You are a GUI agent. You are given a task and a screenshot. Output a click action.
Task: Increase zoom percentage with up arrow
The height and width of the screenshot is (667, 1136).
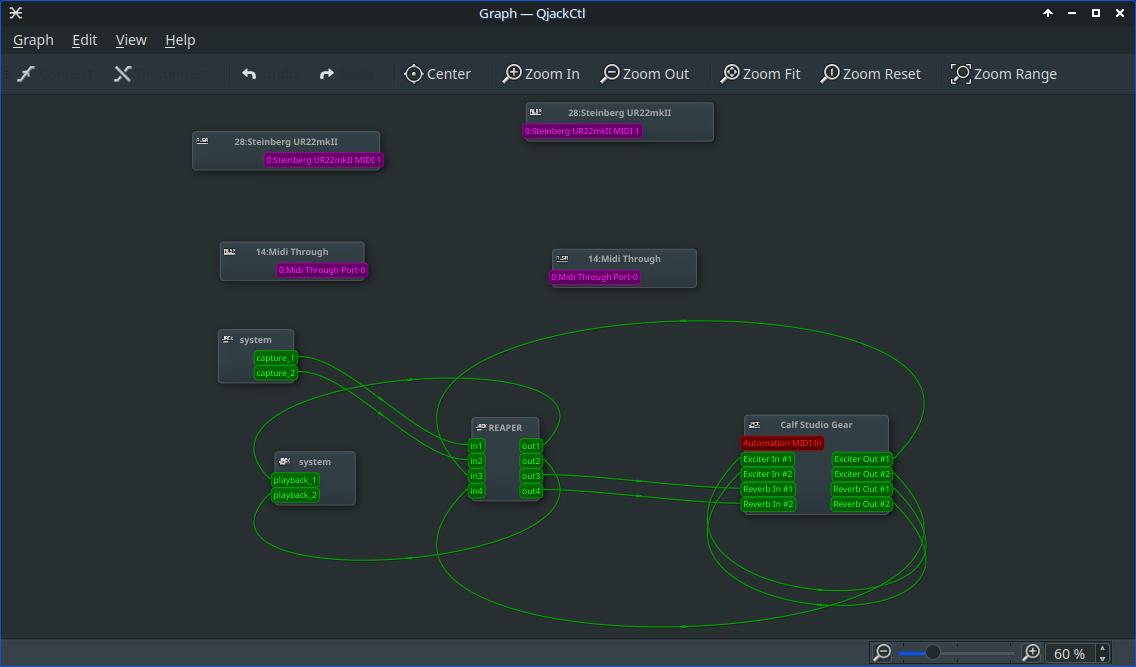tap(1103, 648)
